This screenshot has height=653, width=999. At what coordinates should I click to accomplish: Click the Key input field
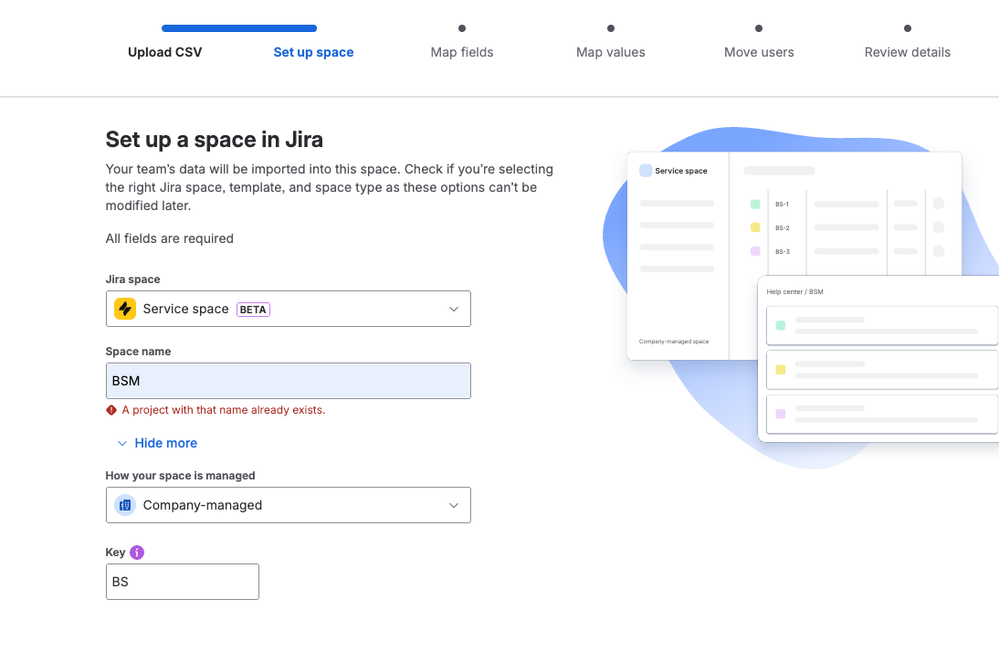coord(182,582)
